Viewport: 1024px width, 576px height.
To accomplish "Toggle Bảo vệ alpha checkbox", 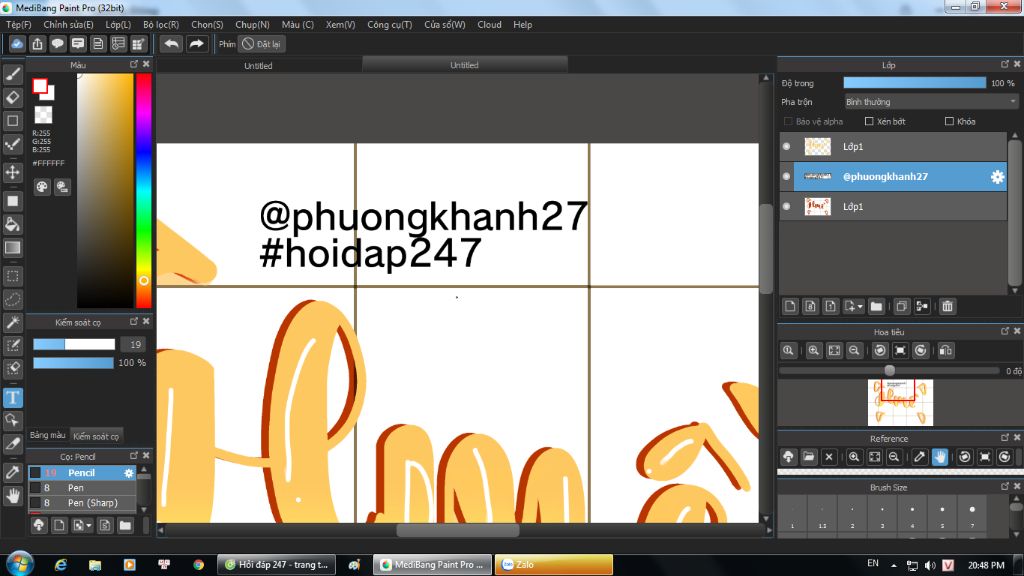I will pos(788,121).
